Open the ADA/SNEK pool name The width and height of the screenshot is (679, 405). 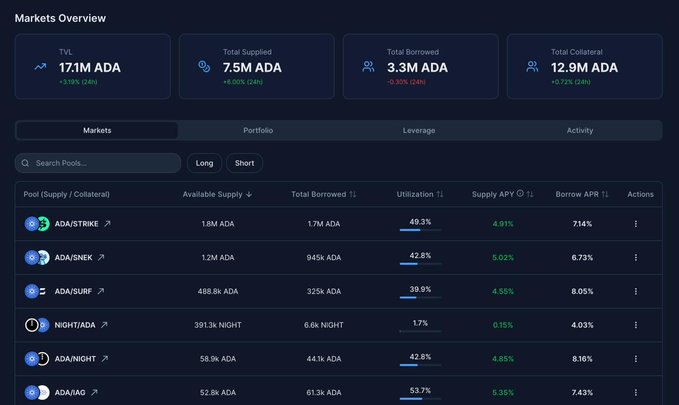click(73, 257)
